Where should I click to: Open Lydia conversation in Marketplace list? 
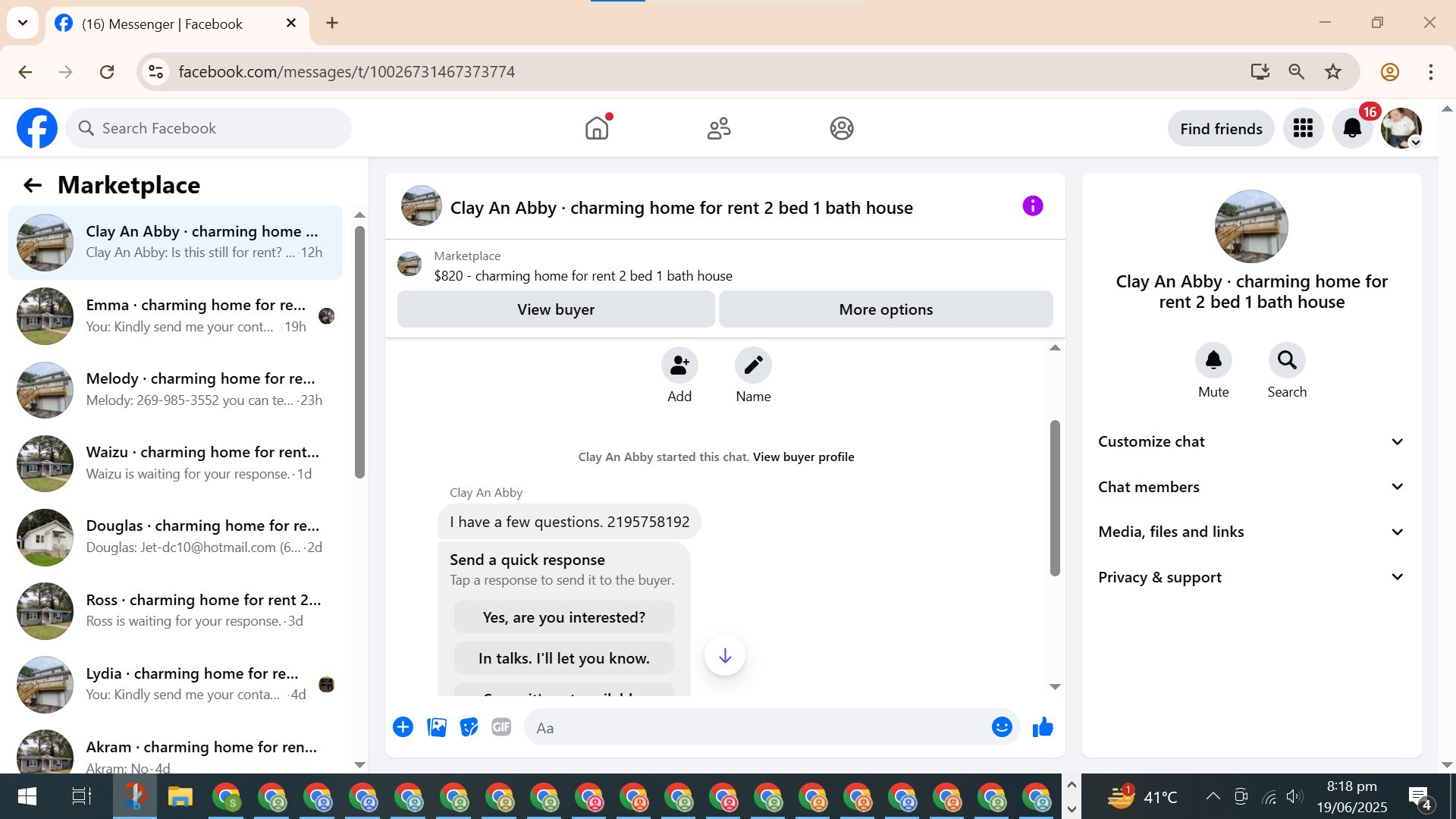(175, 683)
